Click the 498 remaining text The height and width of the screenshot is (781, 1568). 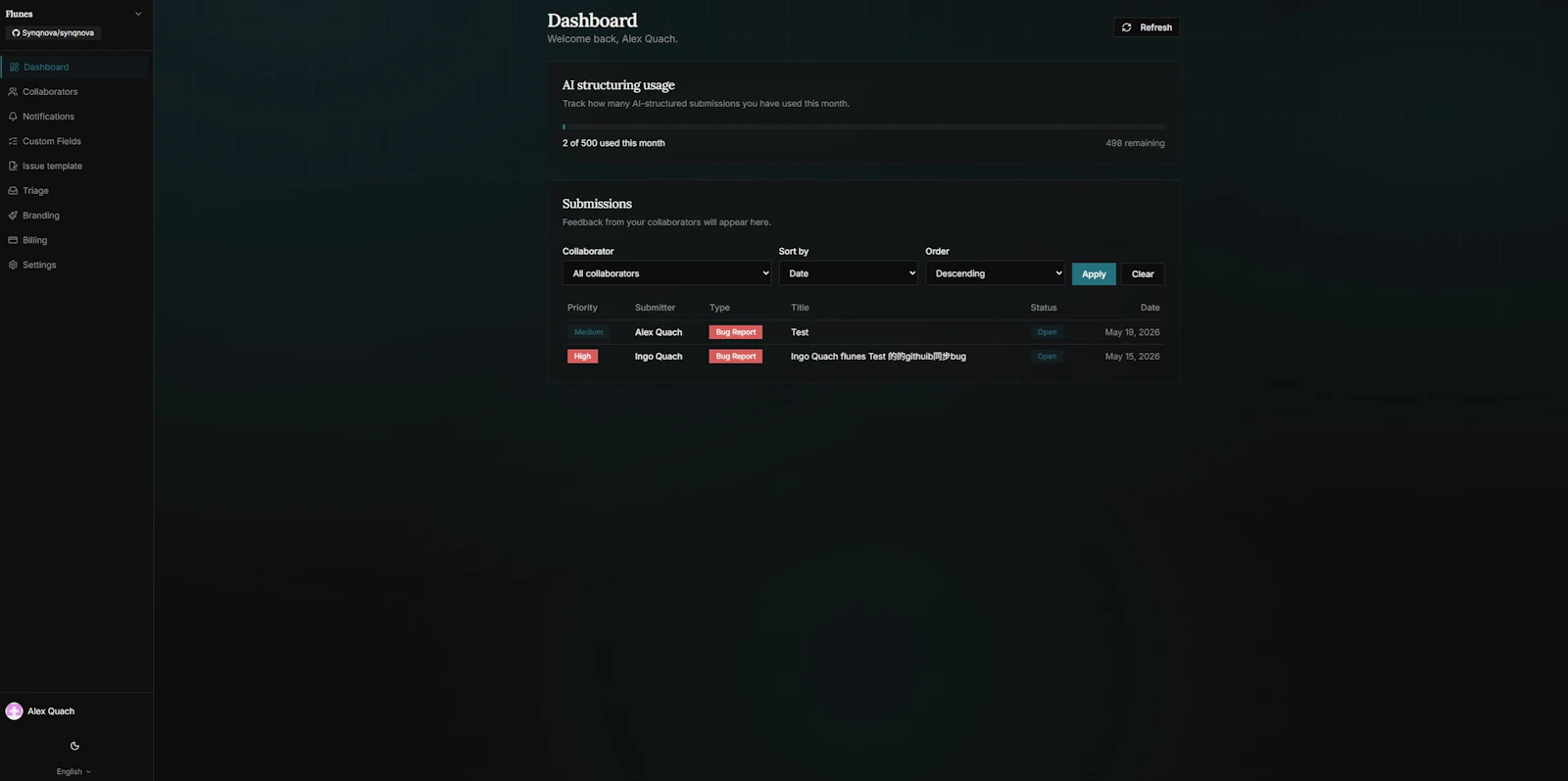click(x=1135, y=143)
